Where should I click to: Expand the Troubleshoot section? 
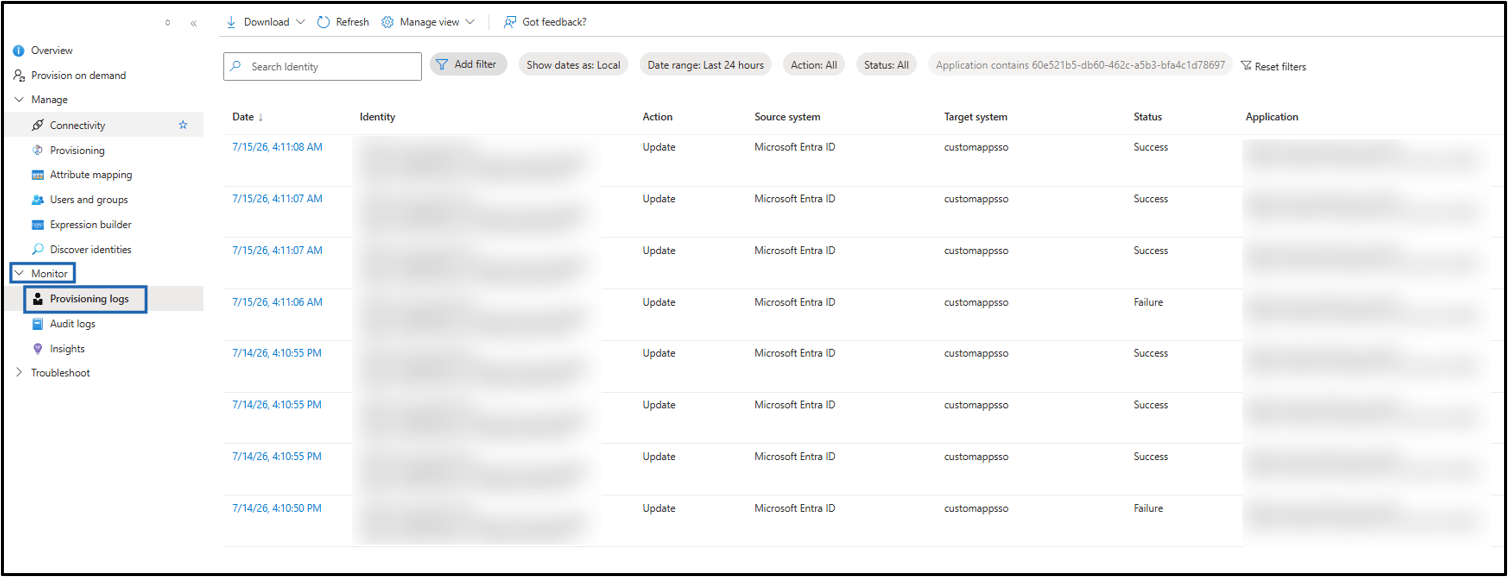[x=19, y=373]
